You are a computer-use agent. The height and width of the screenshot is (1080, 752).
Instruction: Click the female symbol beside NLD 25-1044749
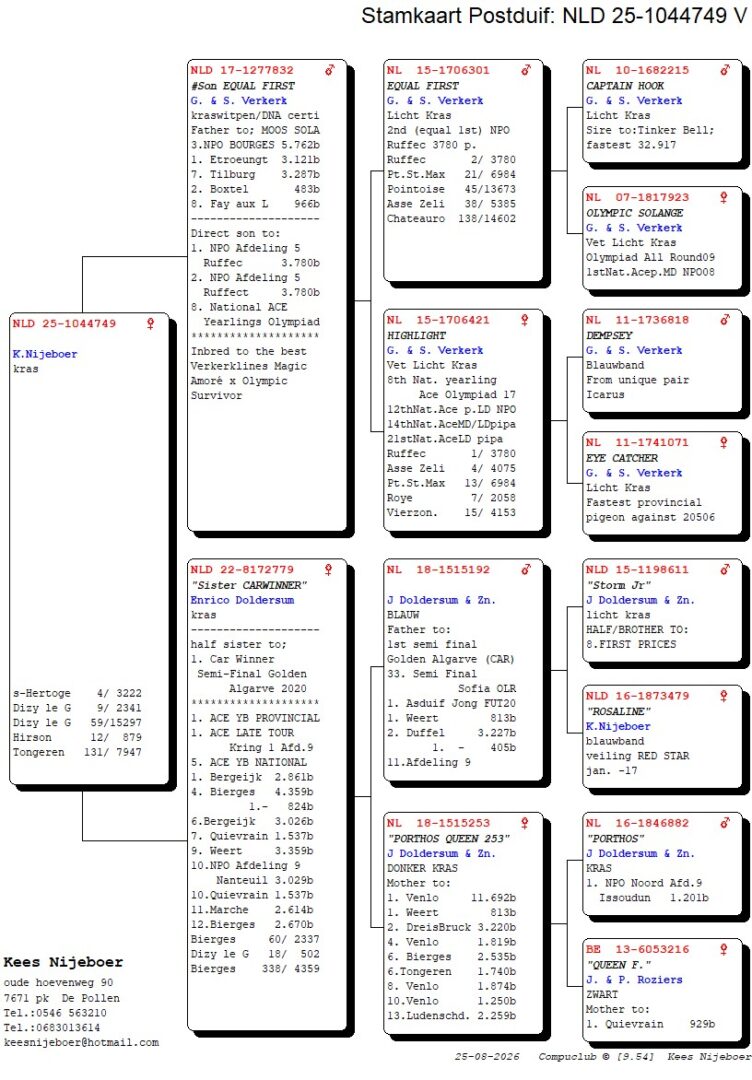coord(150,324)
